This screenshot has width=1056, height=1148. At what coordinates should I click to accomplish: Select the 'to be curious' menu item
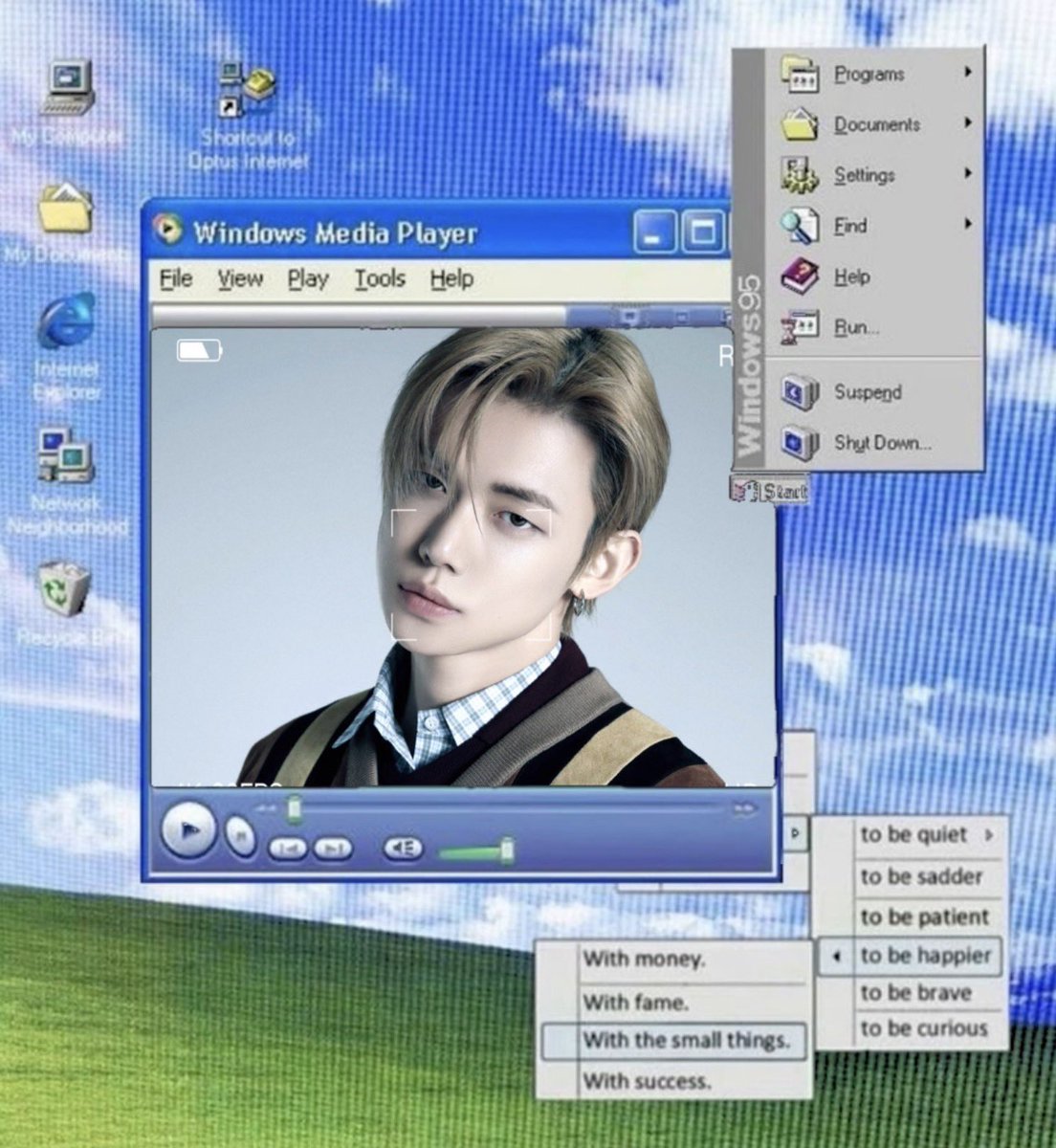(x=923, y=1029)
